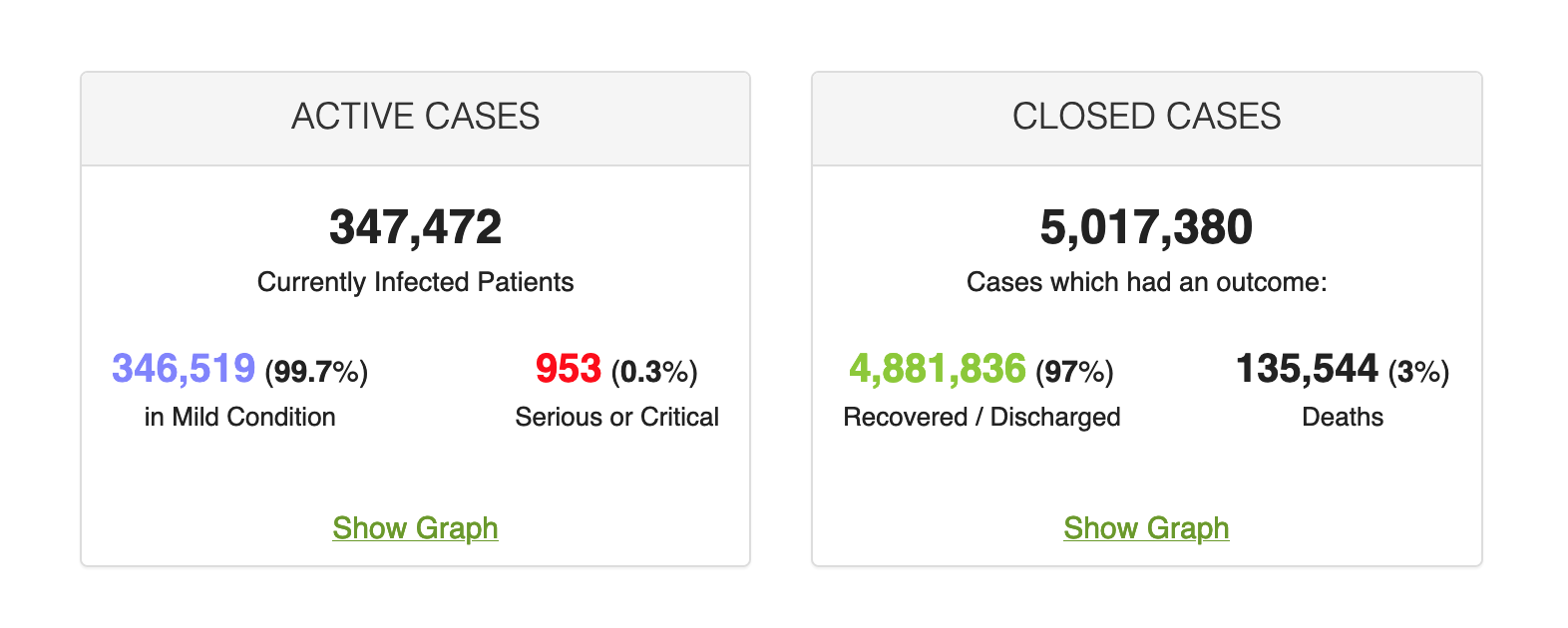Image resolution: width=1568 pixels, height=628 pixels.
Task: Click the Recovered / Discharged label
Action: tap(981, 417)
